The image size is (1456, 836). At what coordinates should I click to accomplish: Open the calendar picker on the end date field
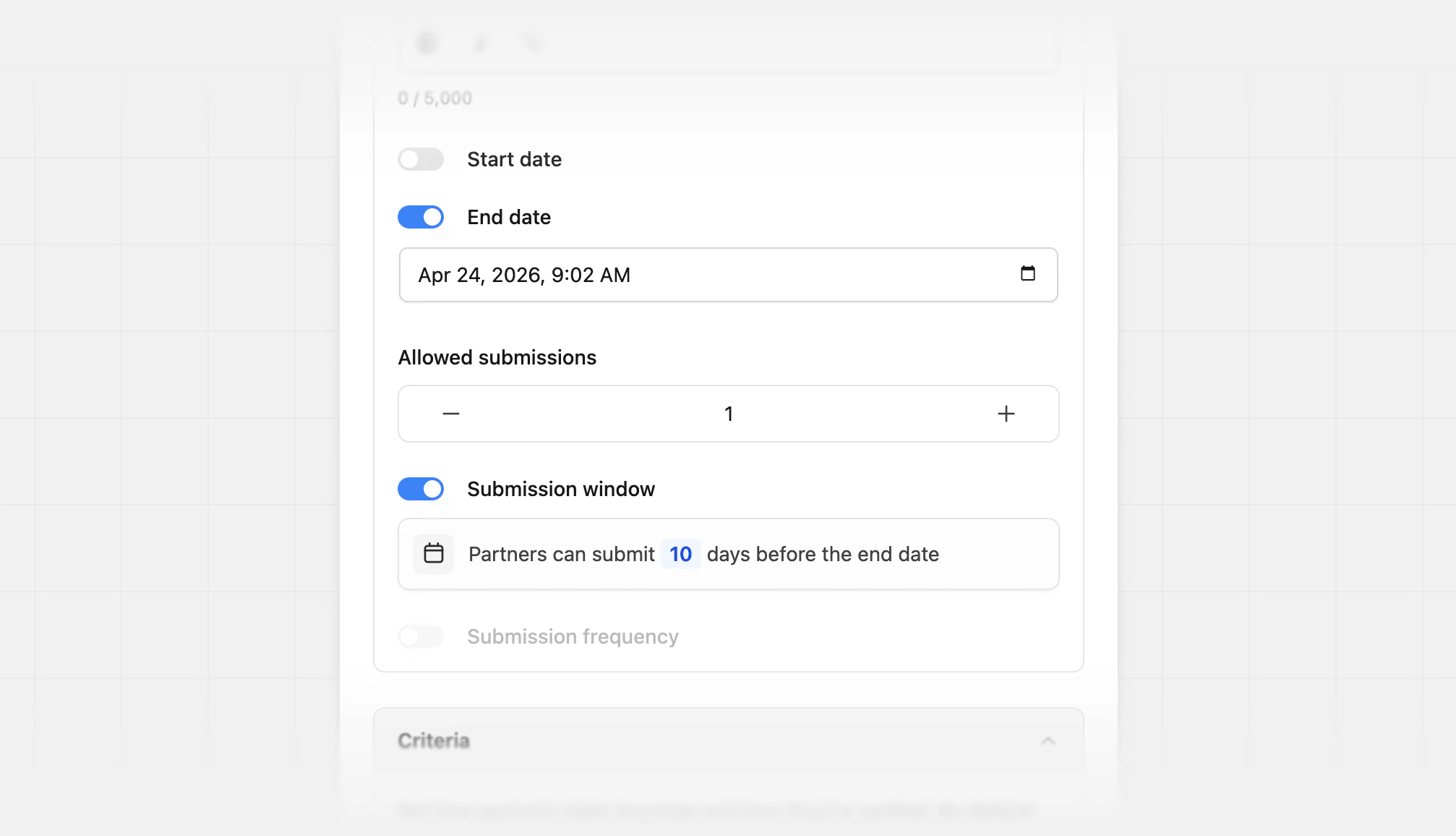tap(1029, 275)
